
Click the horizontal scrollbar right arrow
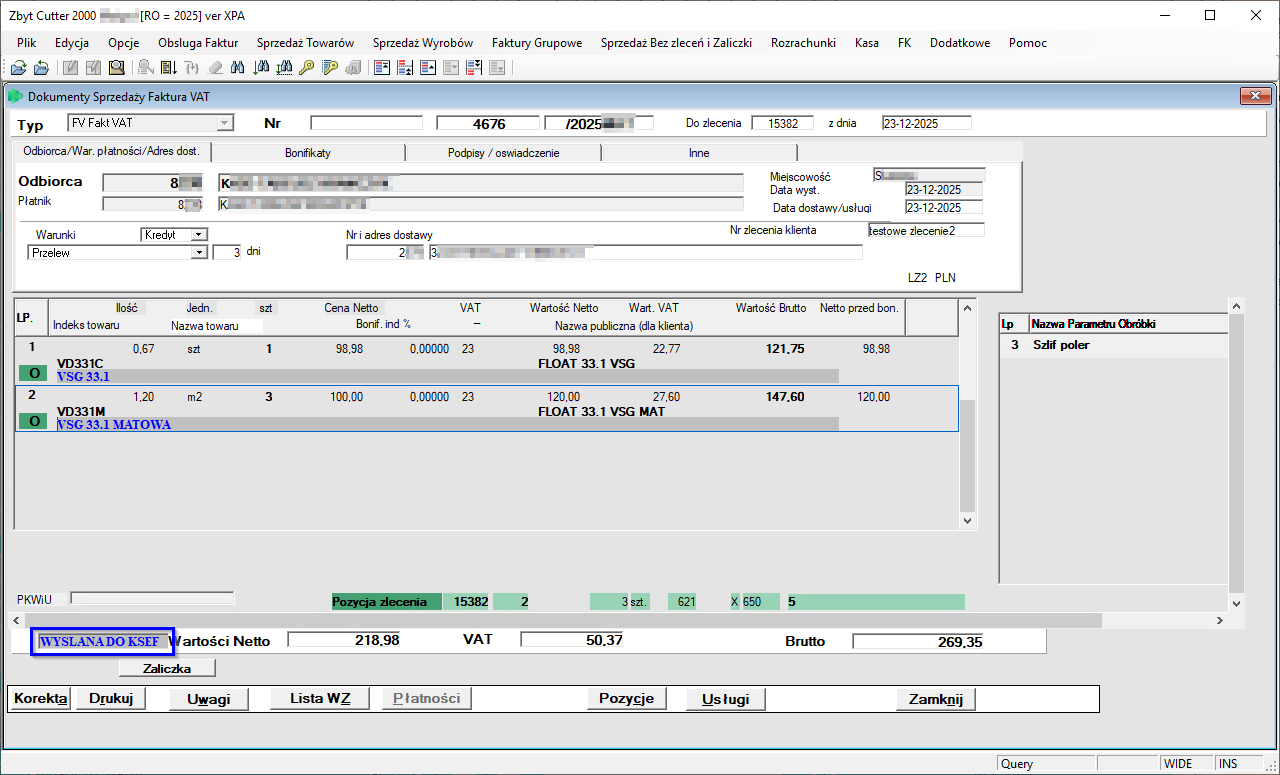tap(1218, 621)
